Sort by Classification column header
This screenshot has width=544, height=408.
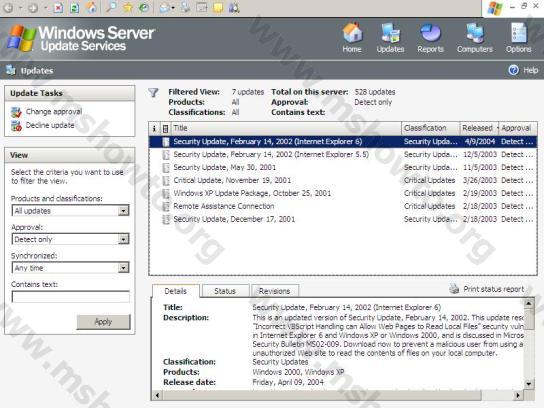point(431,128)
